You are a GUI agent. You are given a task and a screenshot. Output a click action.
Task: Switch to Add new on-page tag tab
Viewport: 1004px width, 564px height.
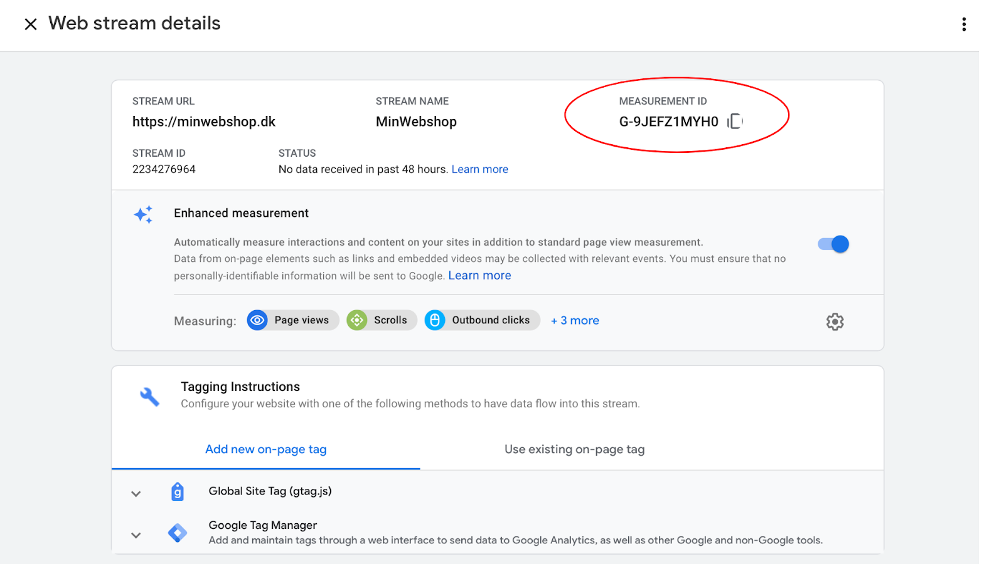(266, 449)
